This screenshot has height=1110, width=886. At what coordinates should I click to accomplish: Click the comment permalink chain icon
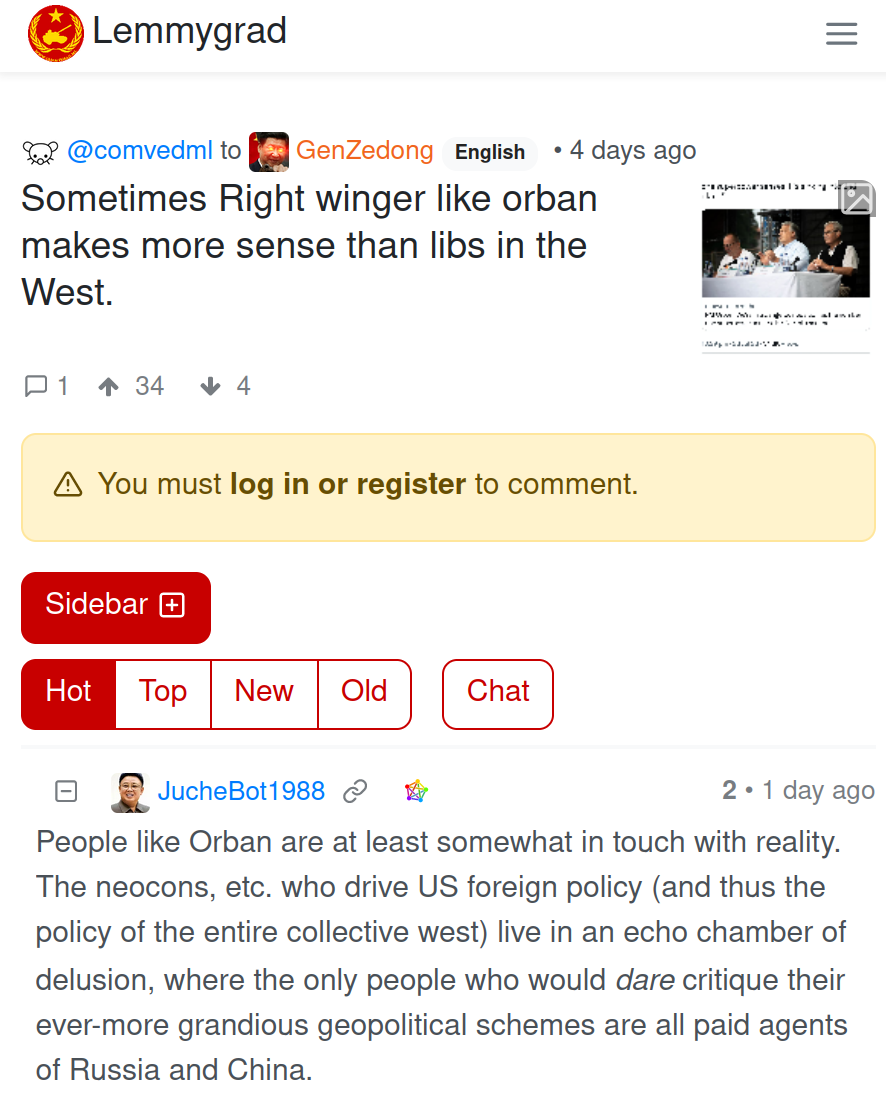click(x=355, y=791)
